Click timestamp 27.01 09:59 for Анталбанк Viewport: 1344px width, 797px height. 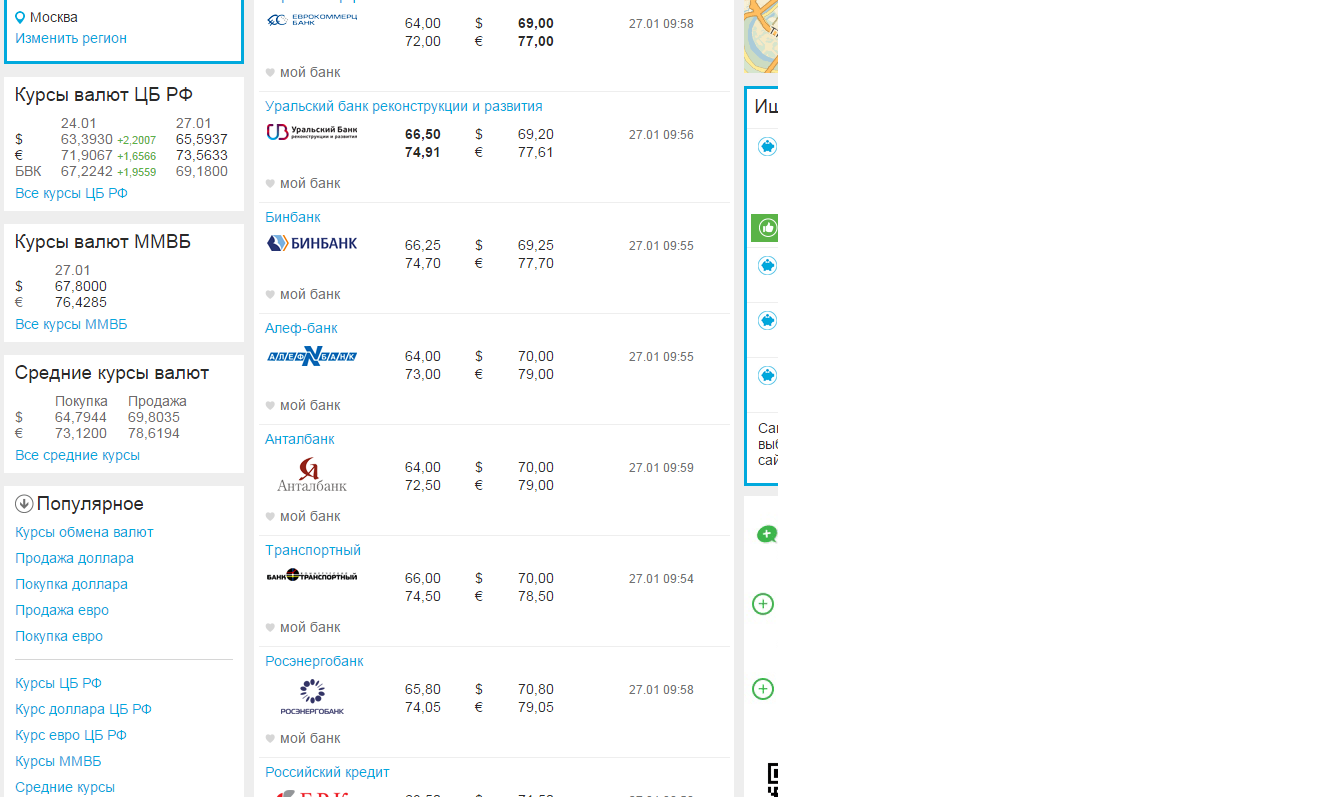click(661, 468)
